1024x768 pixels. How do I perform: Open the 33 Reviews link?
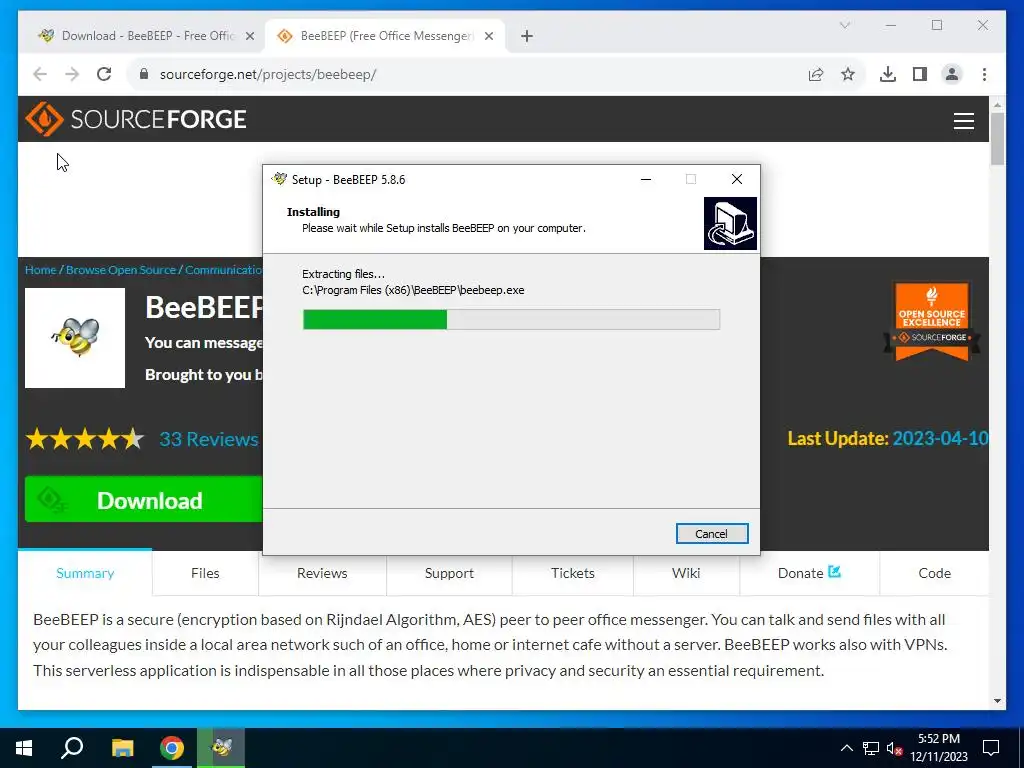click(209, 439)
